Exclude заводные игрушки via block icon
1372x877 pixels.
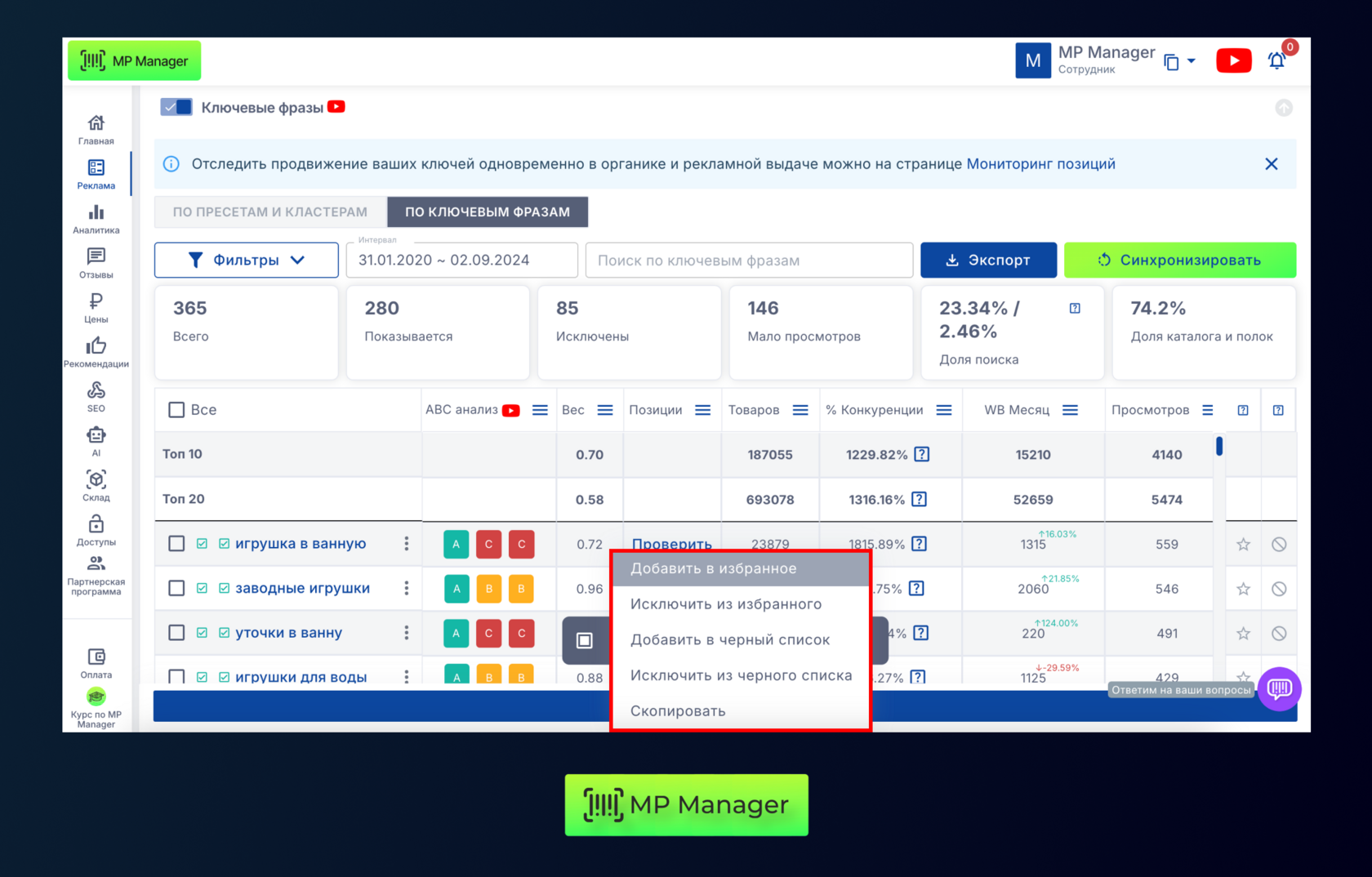[x=1279, y=589]
